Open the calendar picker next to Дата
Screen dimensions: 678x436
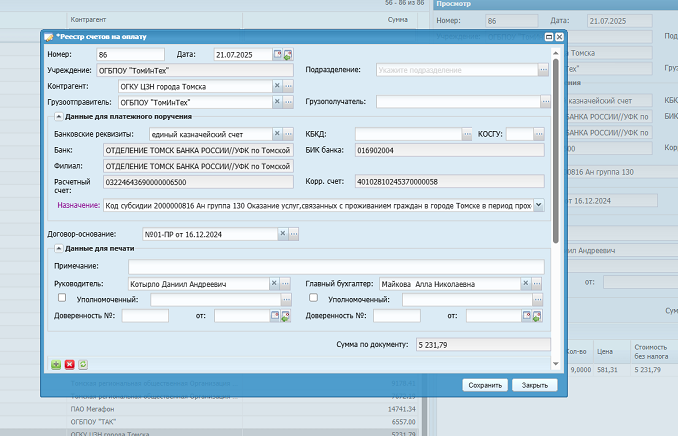tap(278, 54)
